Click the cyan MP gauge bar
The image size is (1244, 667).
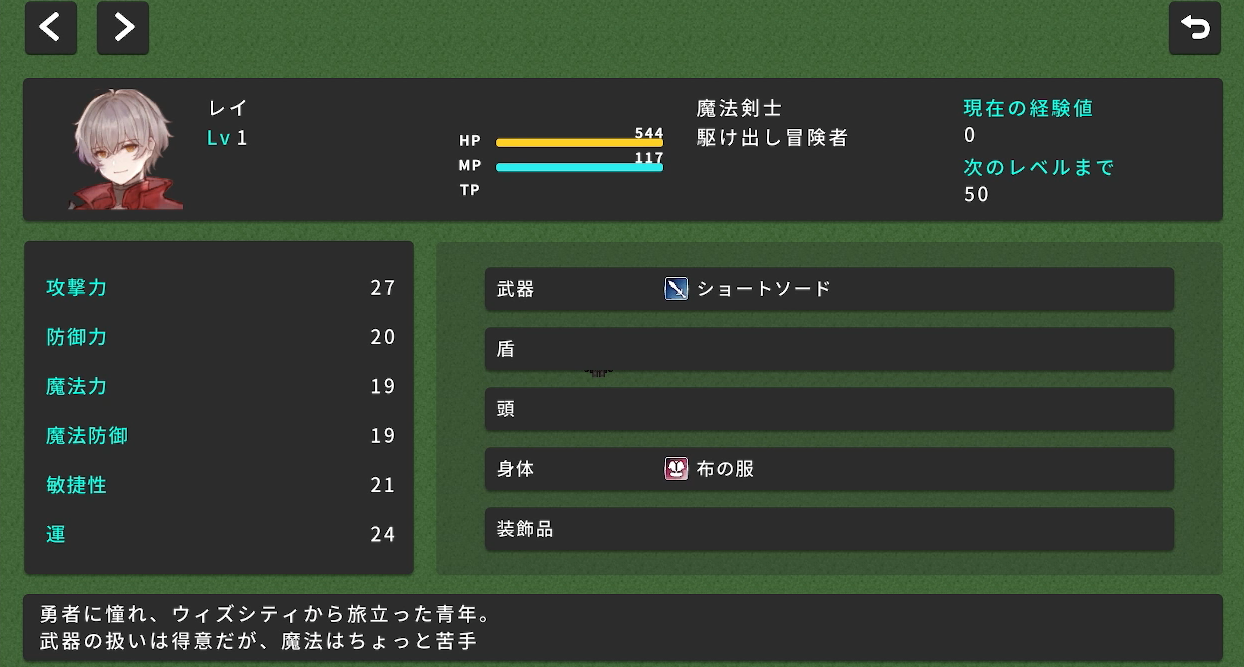[x=579, y=167]
